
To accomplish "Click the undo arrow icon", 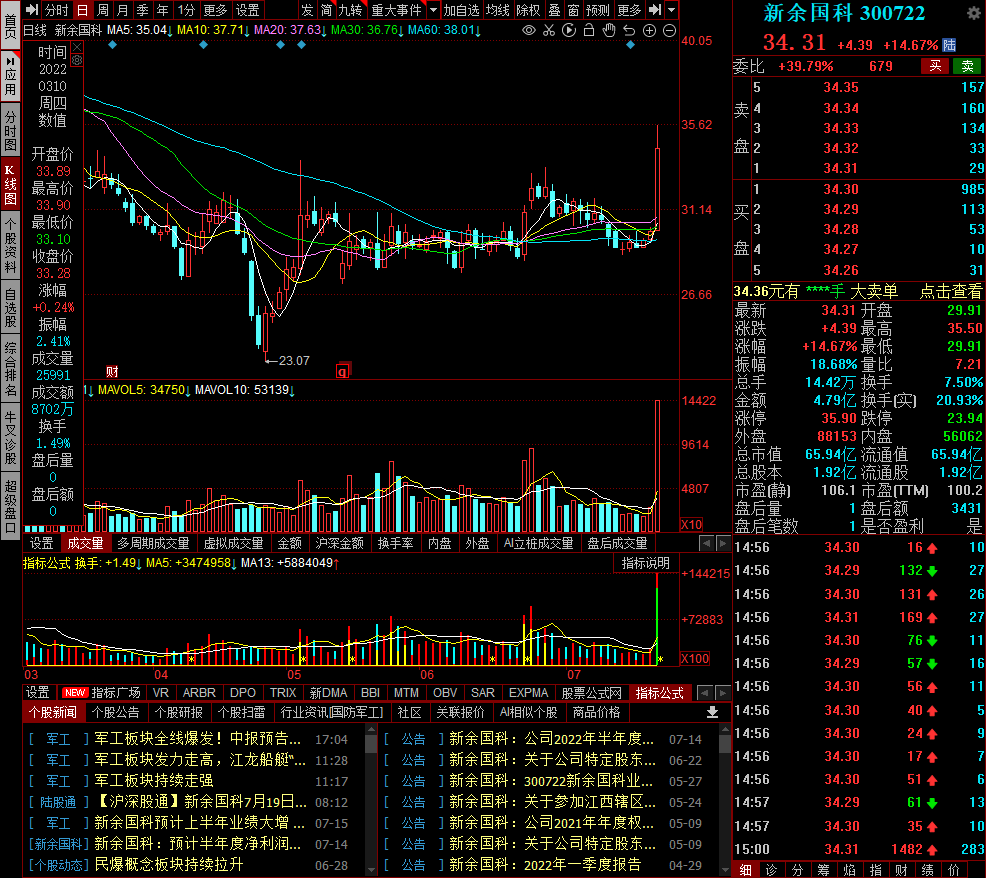I will pos(629,30).
